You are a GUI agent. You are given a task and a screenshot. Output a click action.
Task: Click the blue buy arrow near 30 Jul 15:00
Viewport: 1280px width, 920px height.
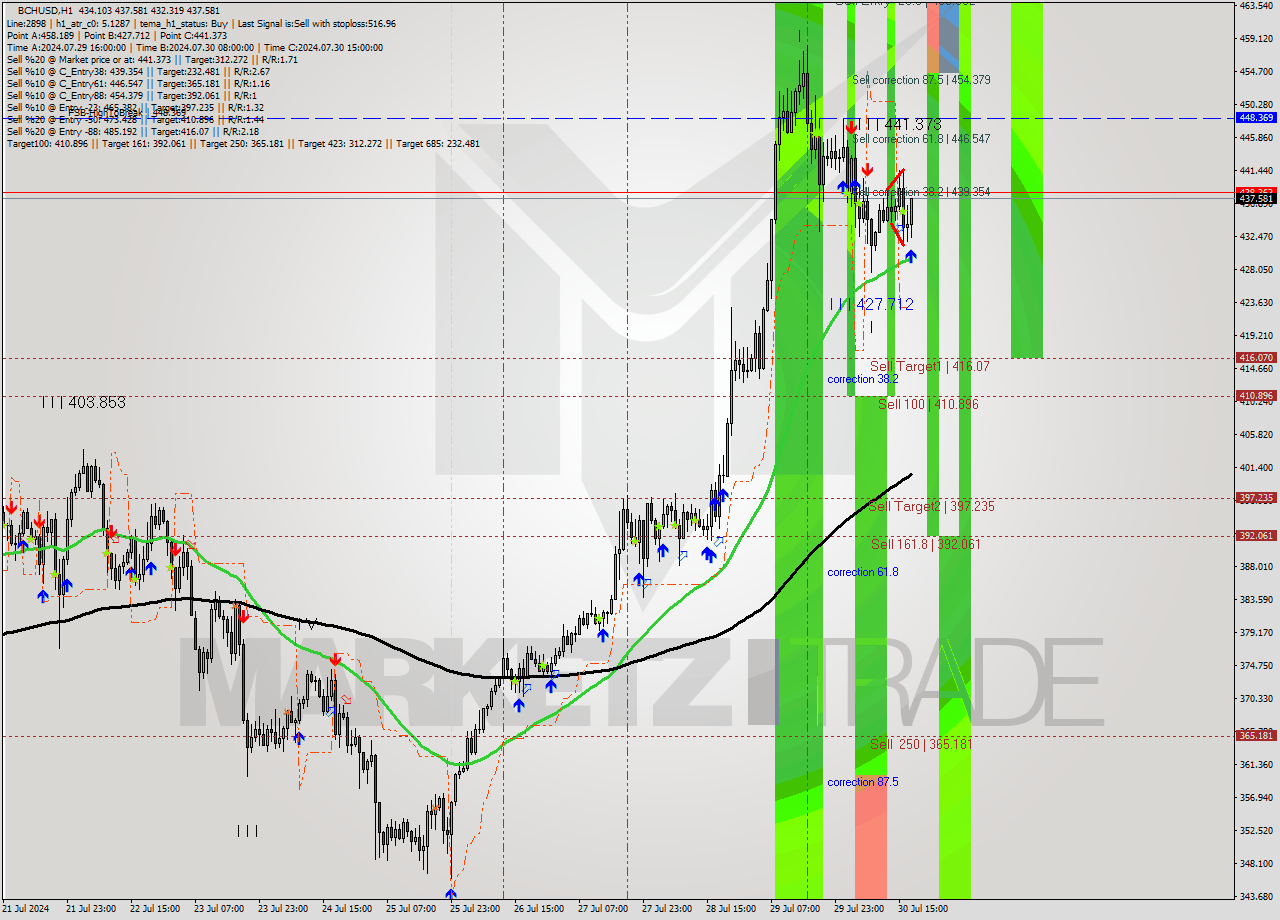[x=910, y=257]
